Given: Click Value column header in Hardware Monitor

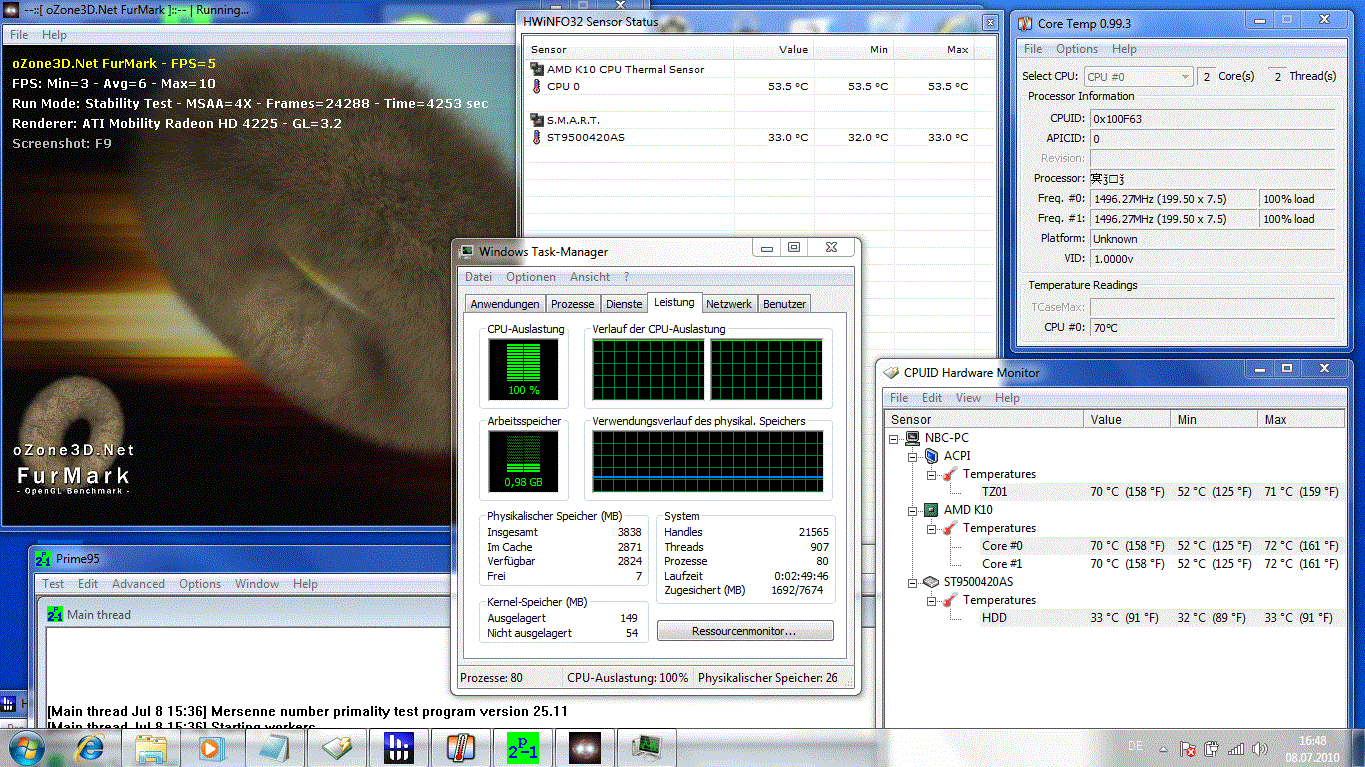Looking at the screenshot, I should coord(1129,420).
